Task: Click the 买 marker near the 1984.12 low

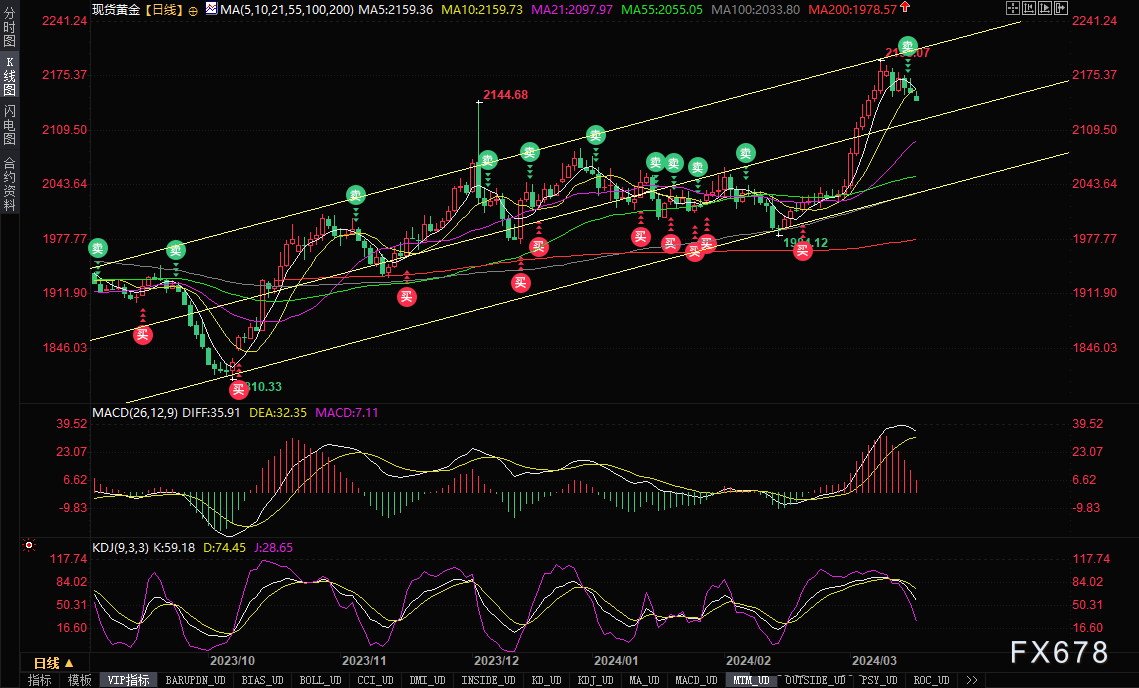Action: 802,251
